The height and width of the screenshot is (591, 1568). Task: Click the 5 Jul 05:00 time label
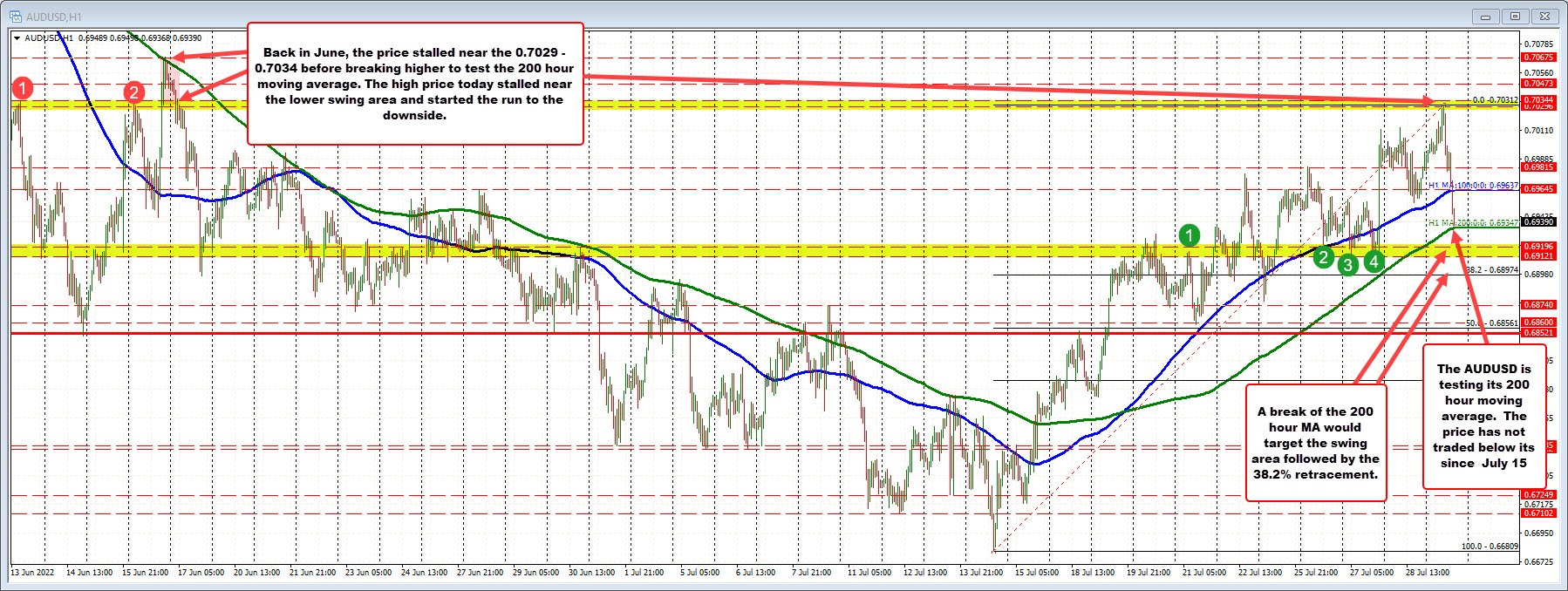[x=700, y=573]
